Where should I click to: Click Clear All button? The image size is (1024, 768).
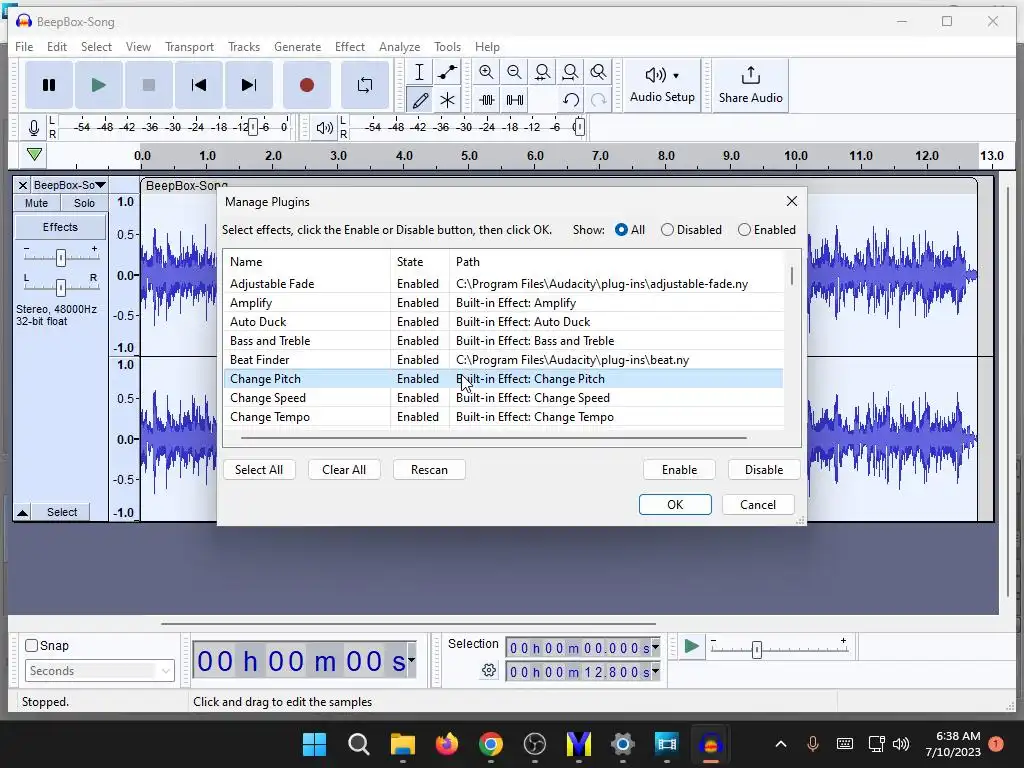[344, 470]
